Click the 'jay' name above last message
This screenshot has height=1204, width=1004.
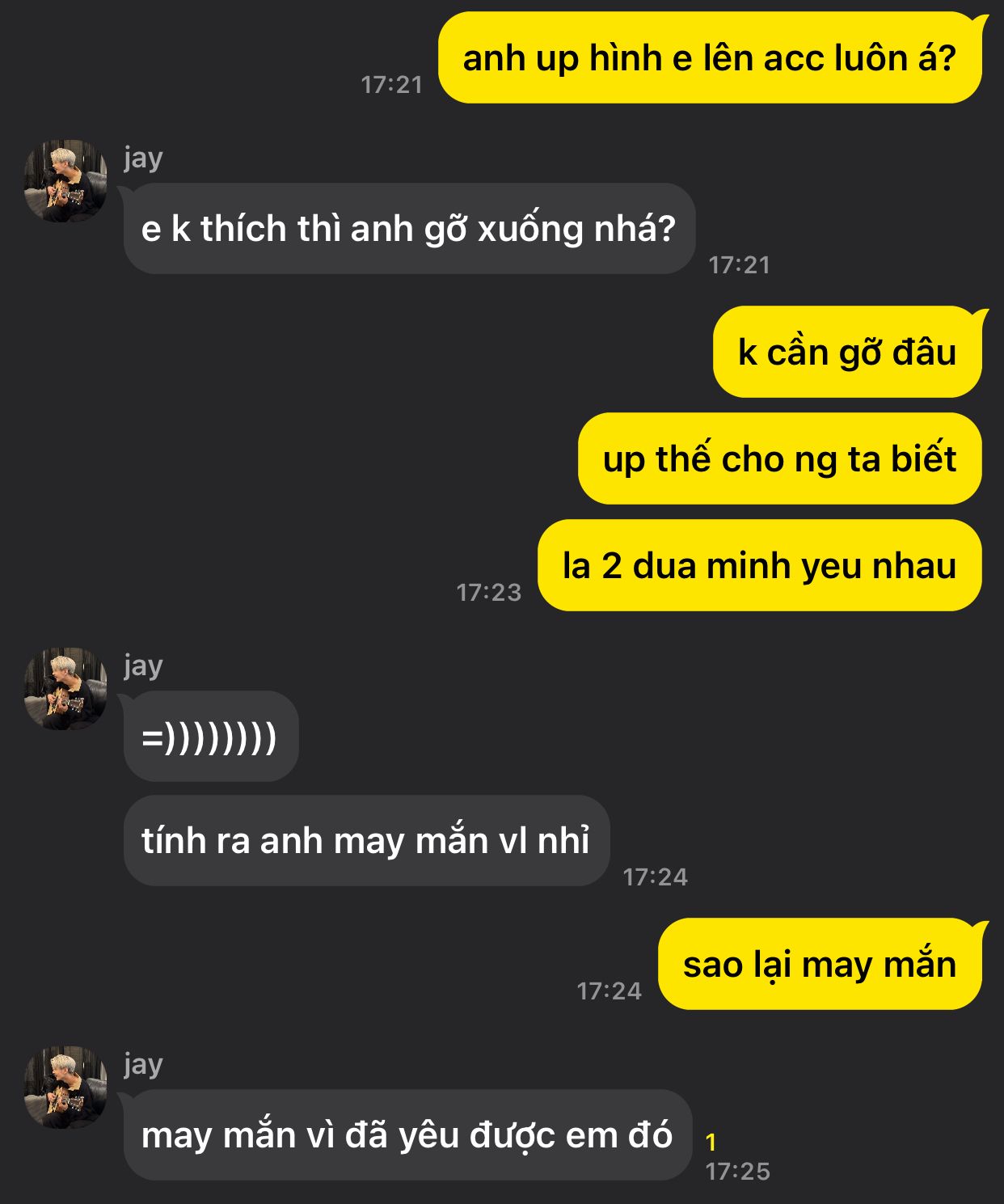144,1064
